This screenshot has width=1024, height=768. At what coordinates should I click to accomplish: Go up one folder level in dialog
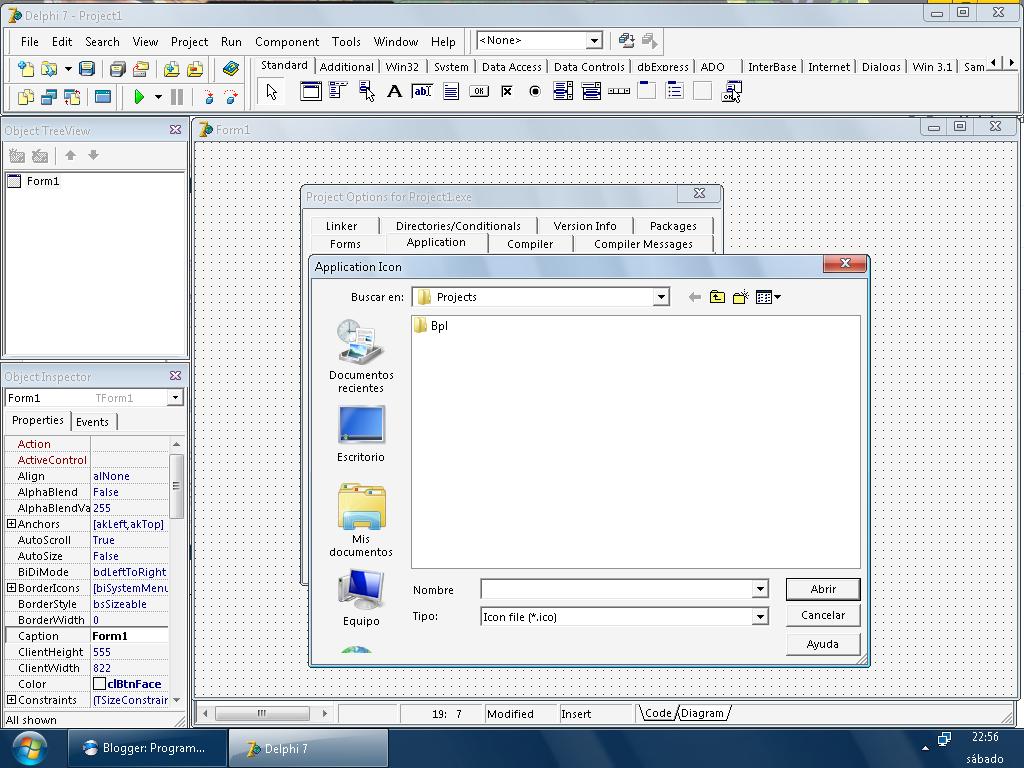tap(717, 298)
